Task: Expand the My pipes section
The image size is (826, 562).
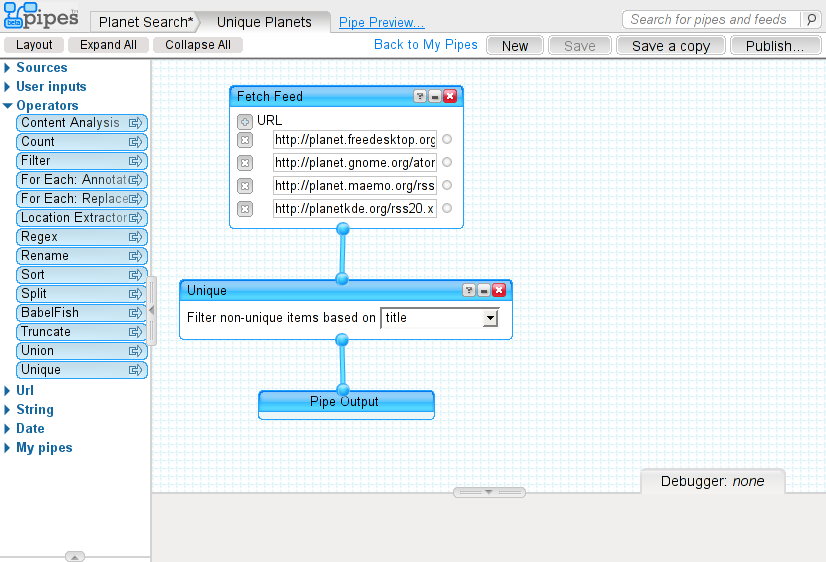Action: [7, 448]
